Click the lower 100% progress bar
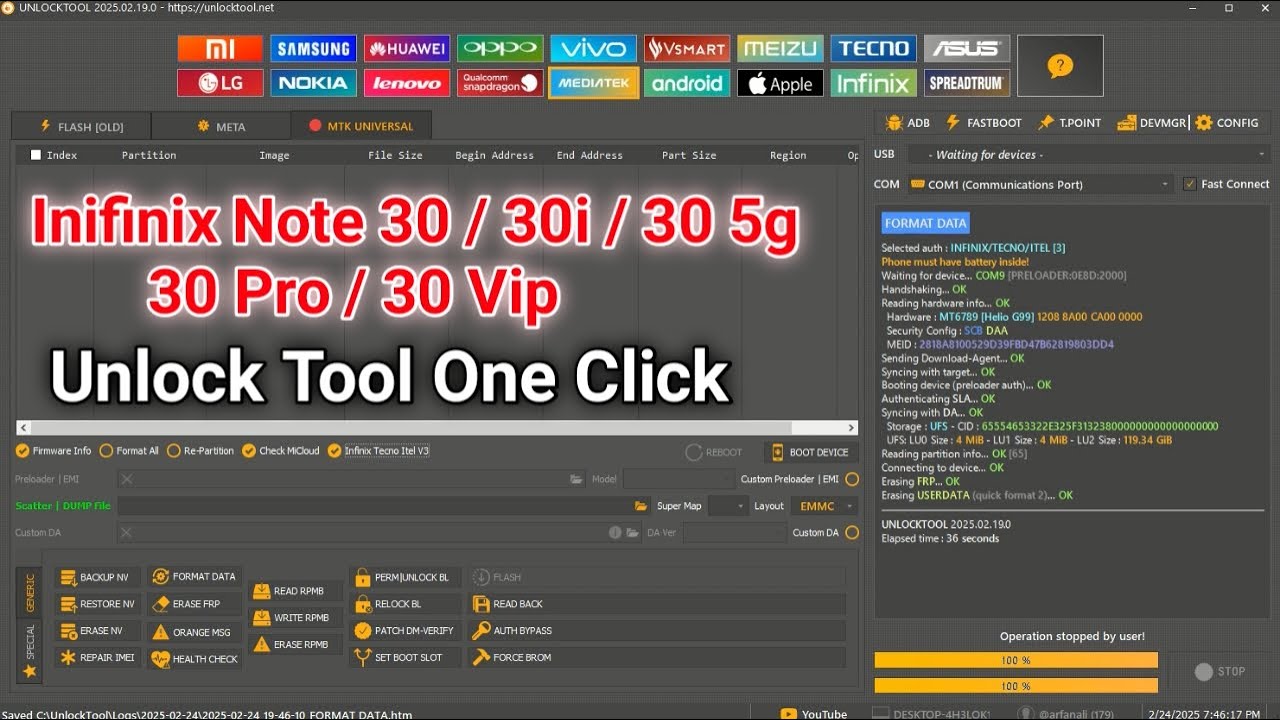This screenshot has height=720, width=1280. [x=1016, y=686]
